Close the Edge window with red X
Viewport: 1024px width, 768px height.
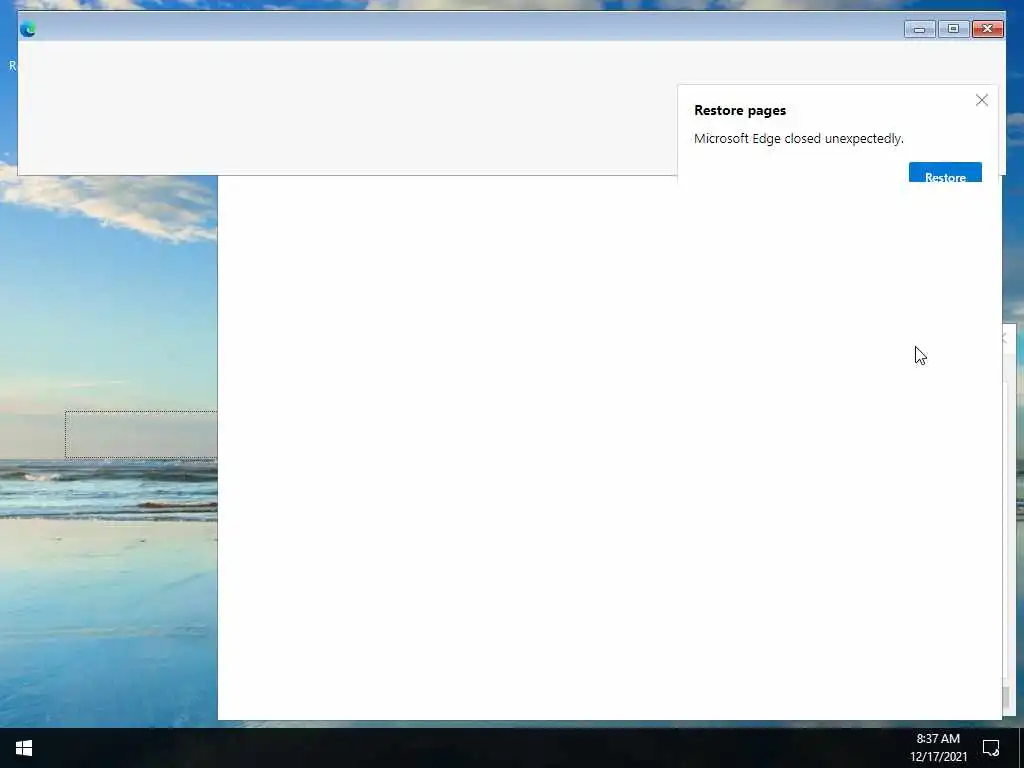click(x=987, y=29)
